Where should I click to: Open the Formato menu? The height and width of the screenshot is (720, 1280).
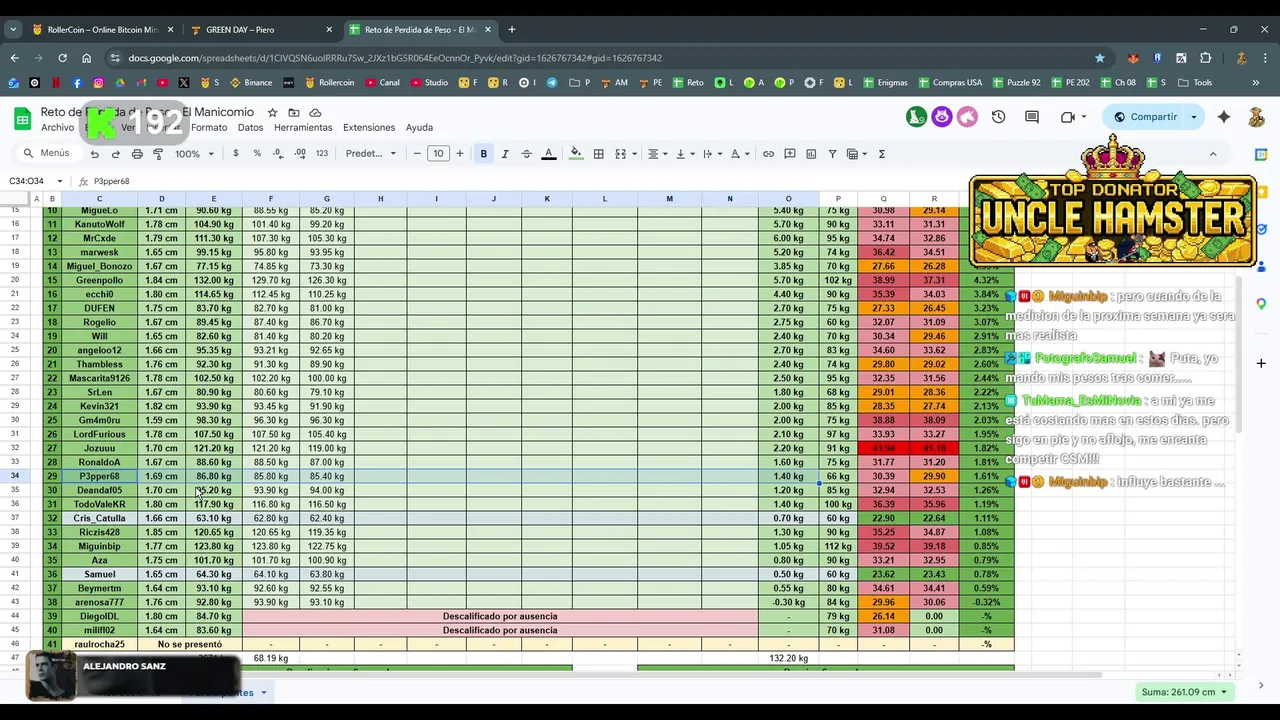(x=209, y=128)
